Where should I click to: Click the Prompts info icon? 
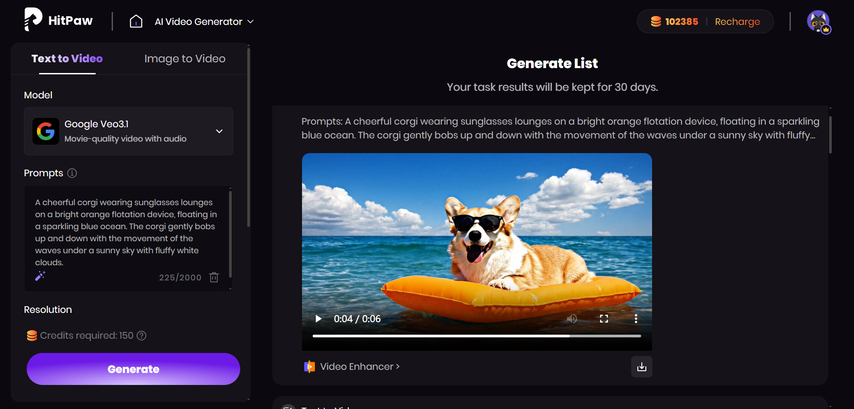click(x=72, y=173)
